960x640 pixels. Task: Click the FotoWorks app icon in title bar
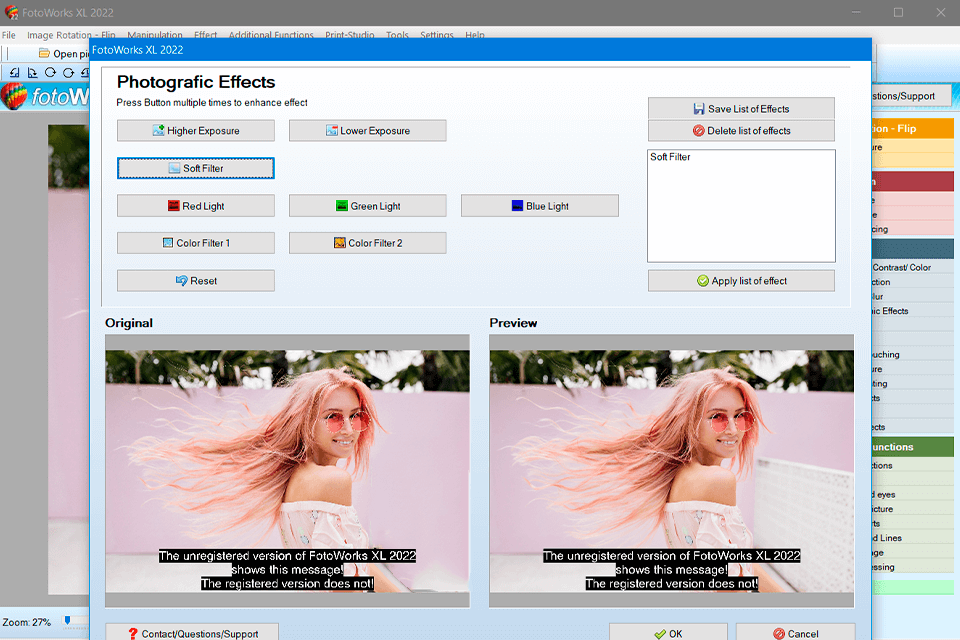[x=11, y=12]
